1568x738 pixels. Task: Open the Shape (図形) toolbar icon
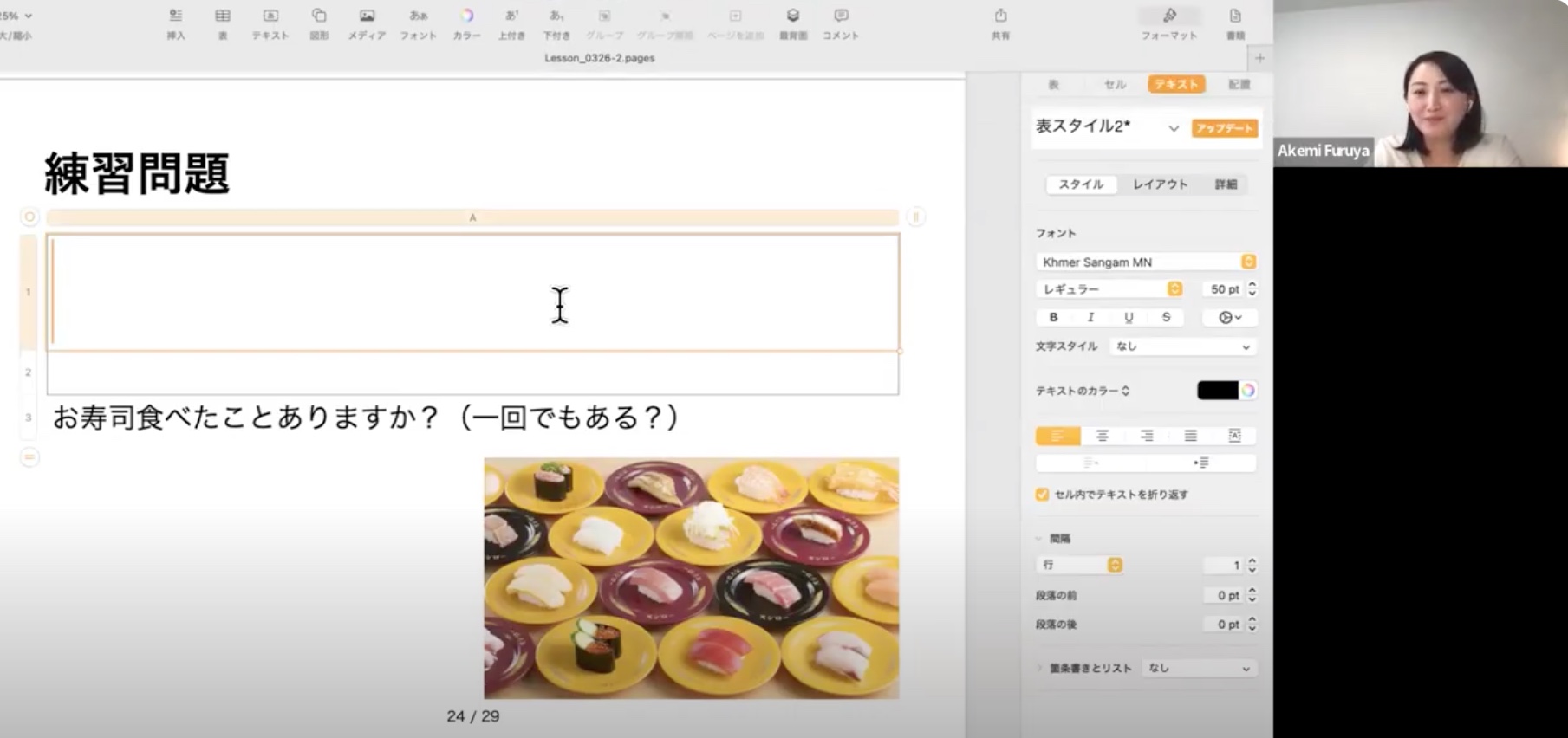coord(319,23)
